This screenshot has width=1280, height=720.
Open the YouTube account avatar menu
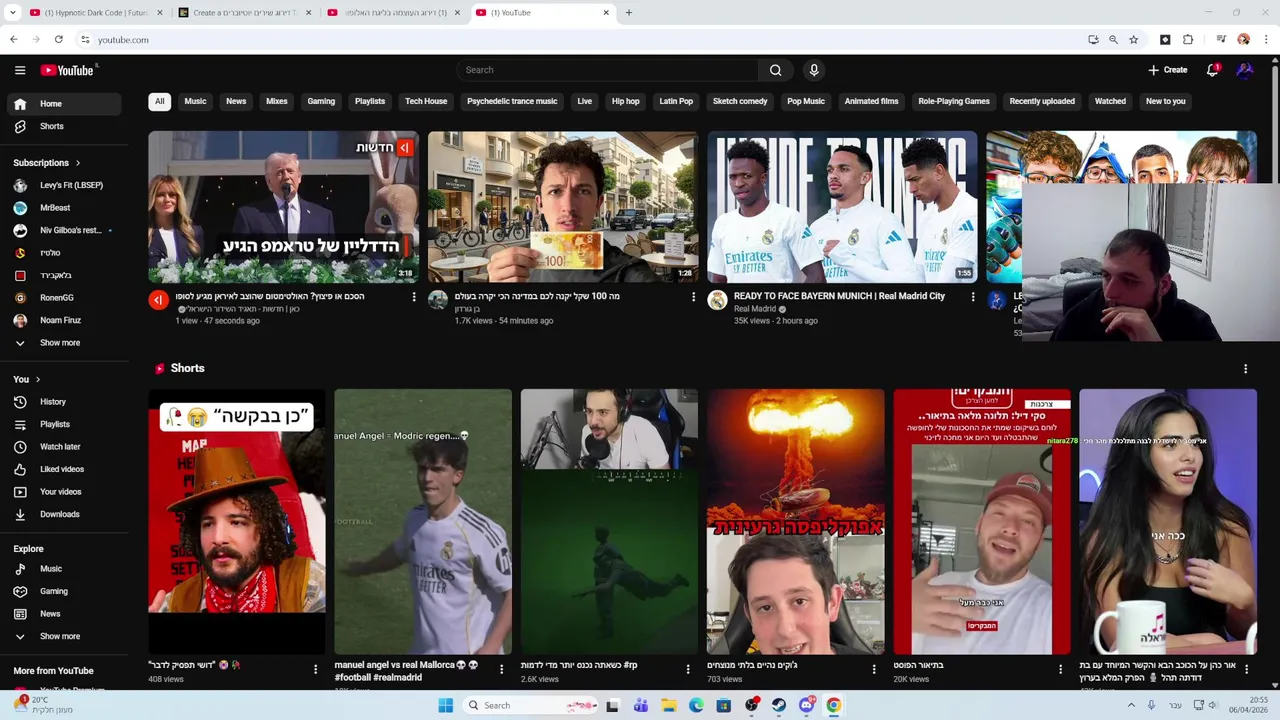[x=1245, y=70]
